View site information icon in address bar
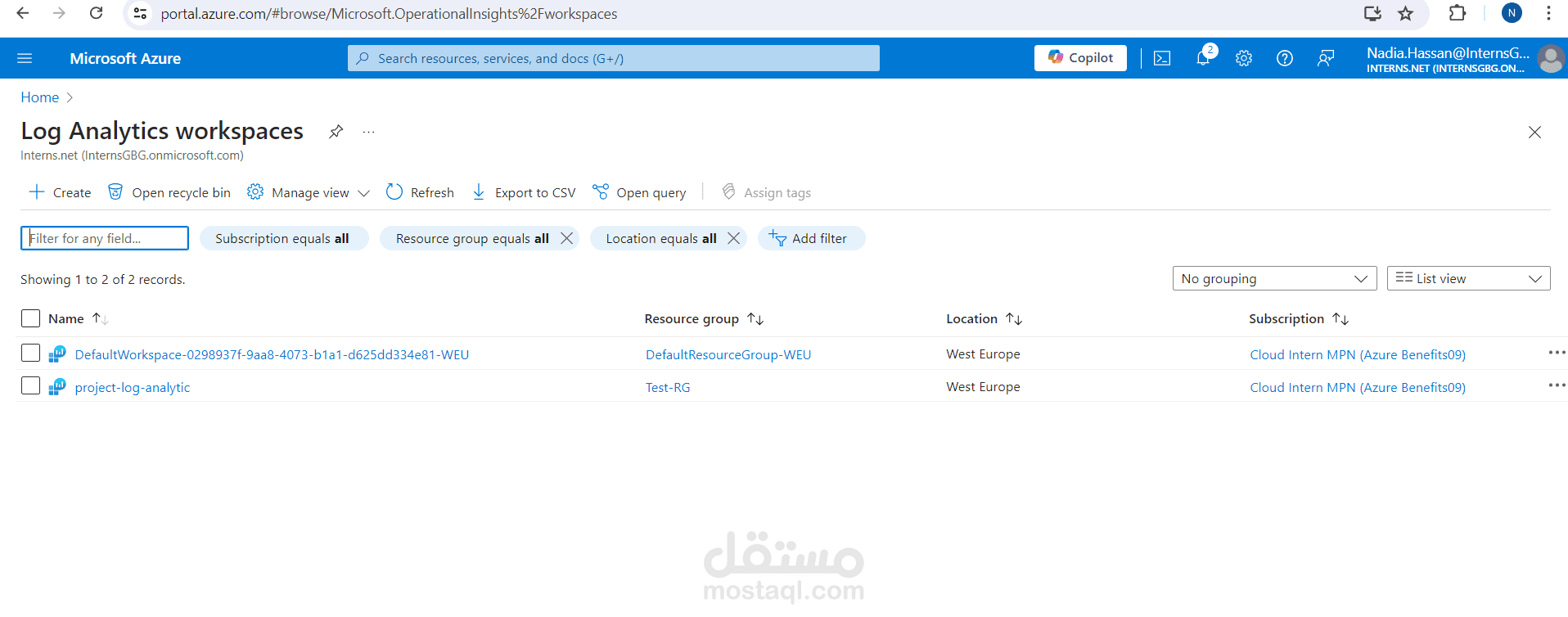1568x617 pixels. click(141, 13)
